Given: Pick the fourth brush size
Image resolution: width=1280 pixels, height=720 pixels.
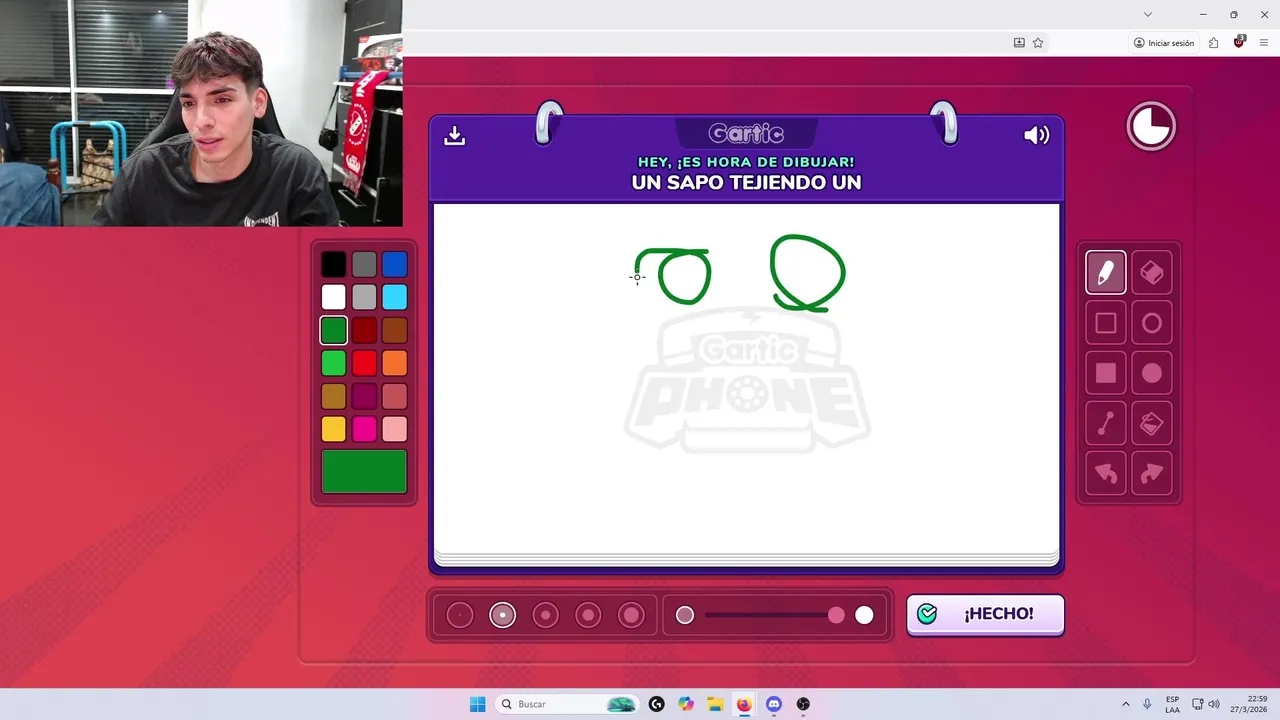Looking at the screenshot, I should pos(588,615).
